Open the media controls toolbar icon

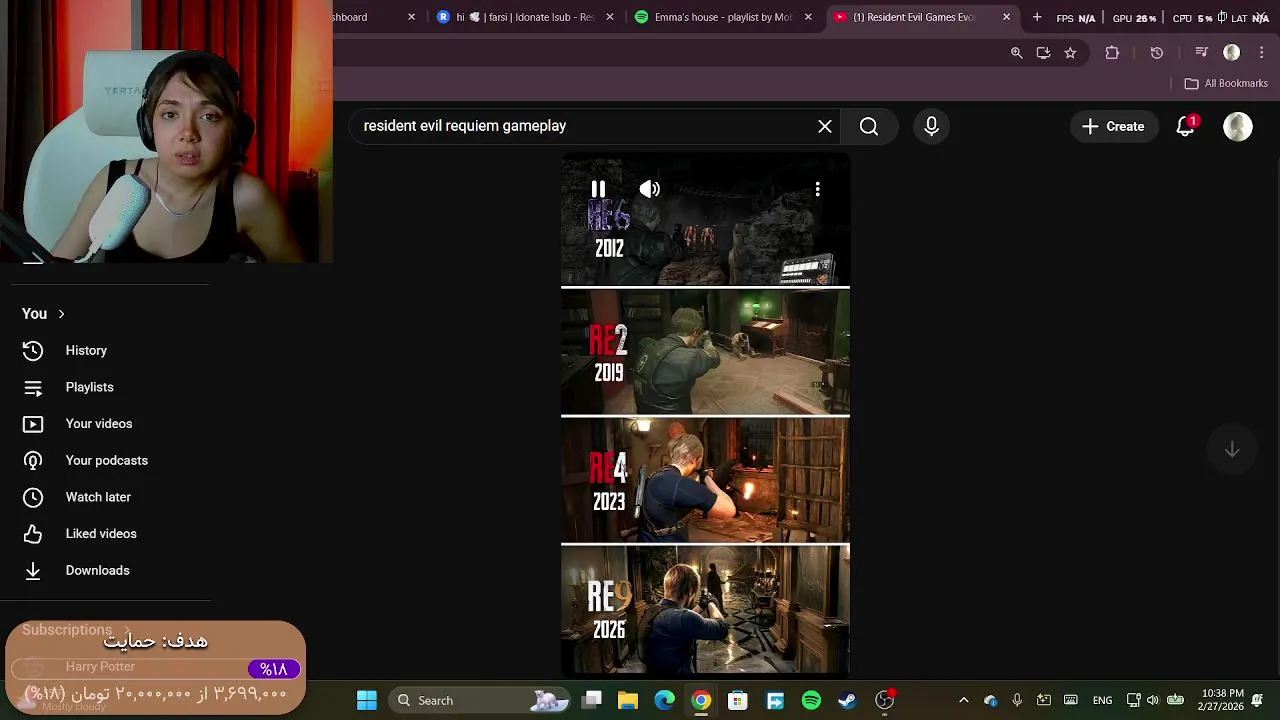(x=1202, y=53)
